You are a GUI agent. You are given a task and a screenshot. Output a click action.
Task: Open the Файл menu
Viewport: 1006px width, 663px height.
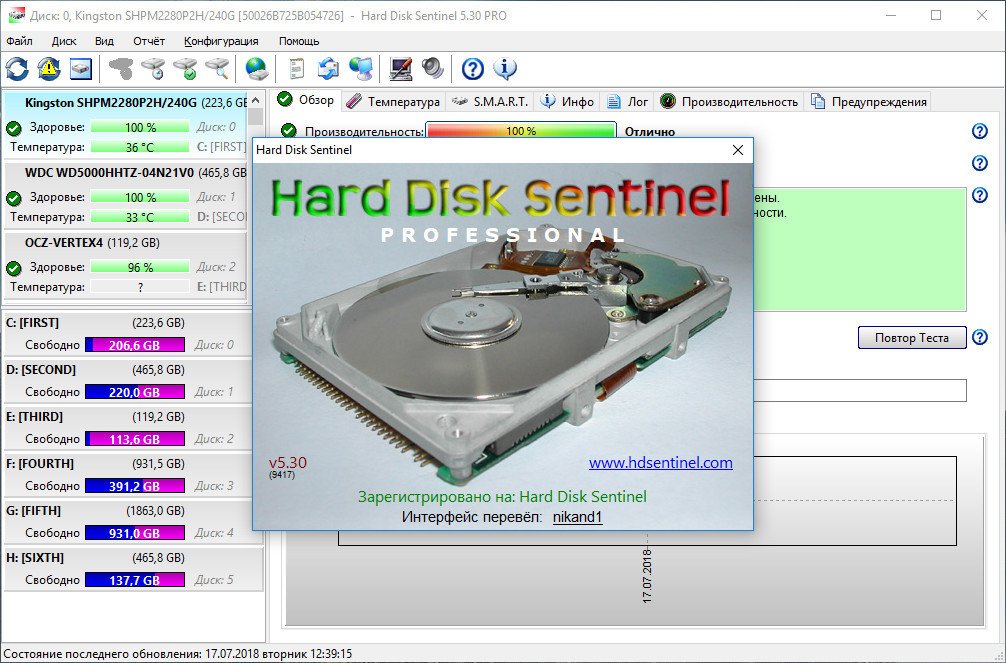[20, 41]
